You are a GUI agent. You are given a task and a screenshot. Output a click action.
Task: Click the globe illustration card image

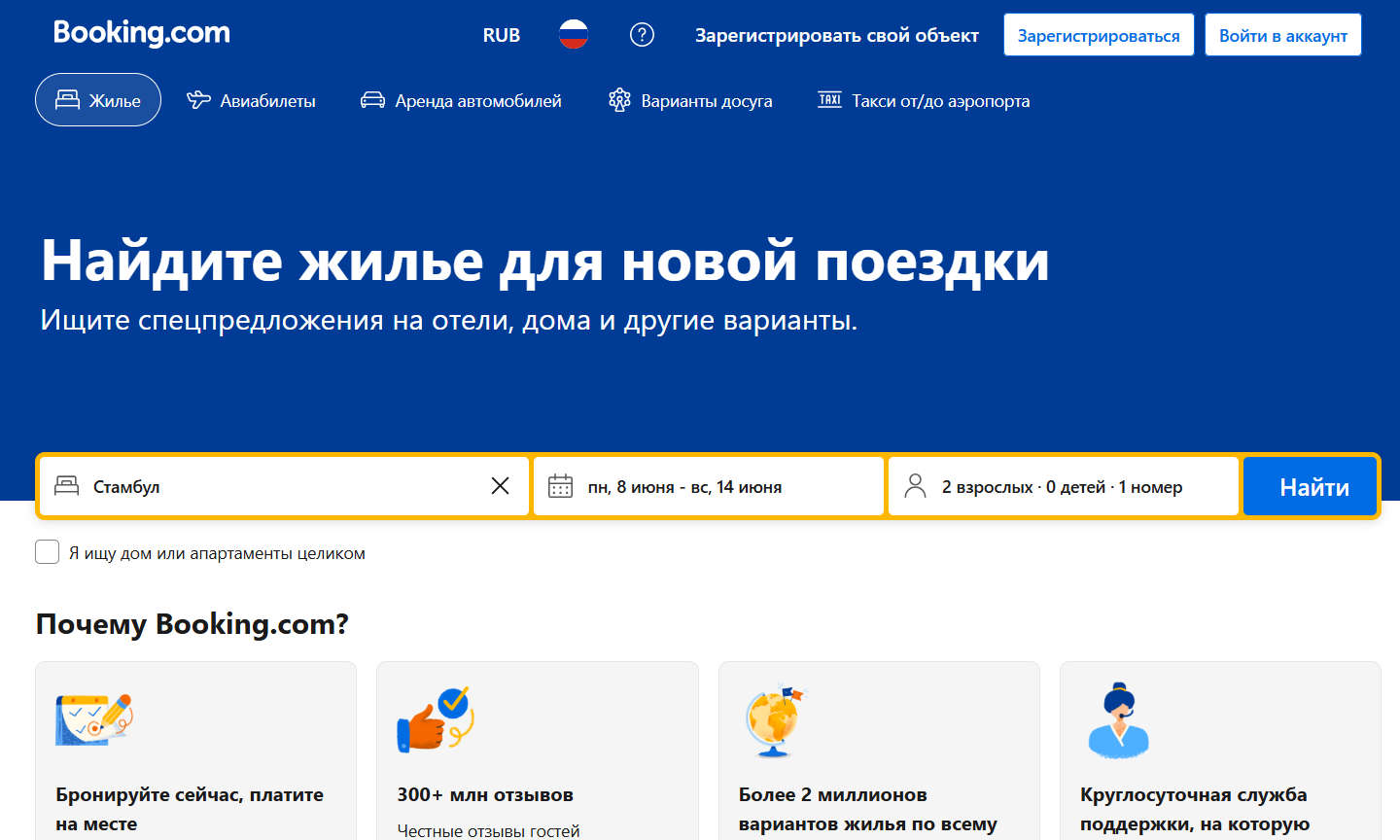click(775, 721)
